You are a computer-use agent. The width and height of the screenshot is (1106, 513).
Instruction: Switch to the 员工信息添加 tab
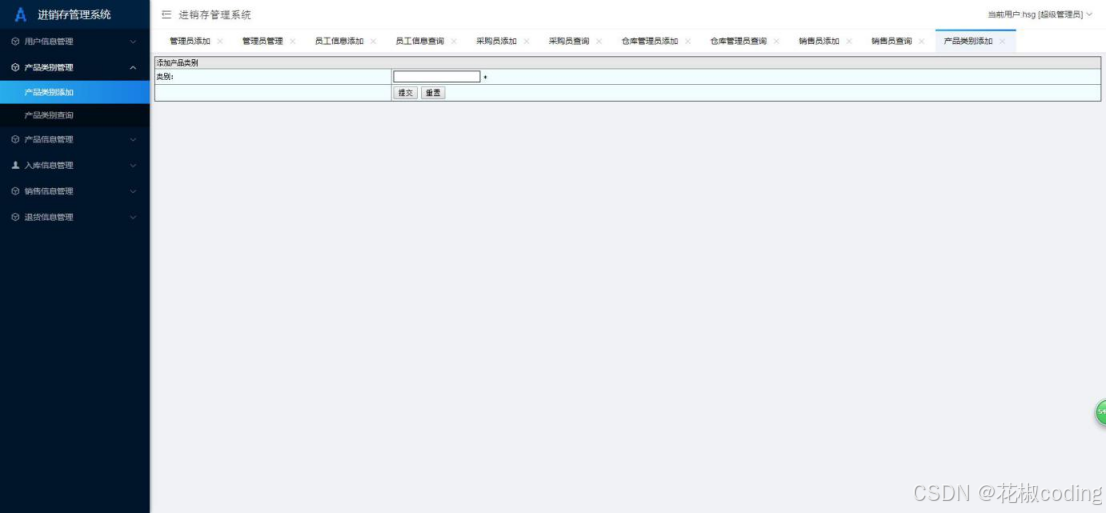(x=339, y=41)
